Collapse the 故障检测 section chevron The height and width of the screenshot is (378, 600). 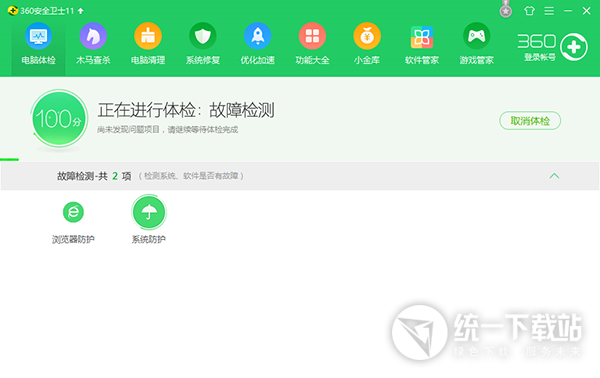[554, 176]
